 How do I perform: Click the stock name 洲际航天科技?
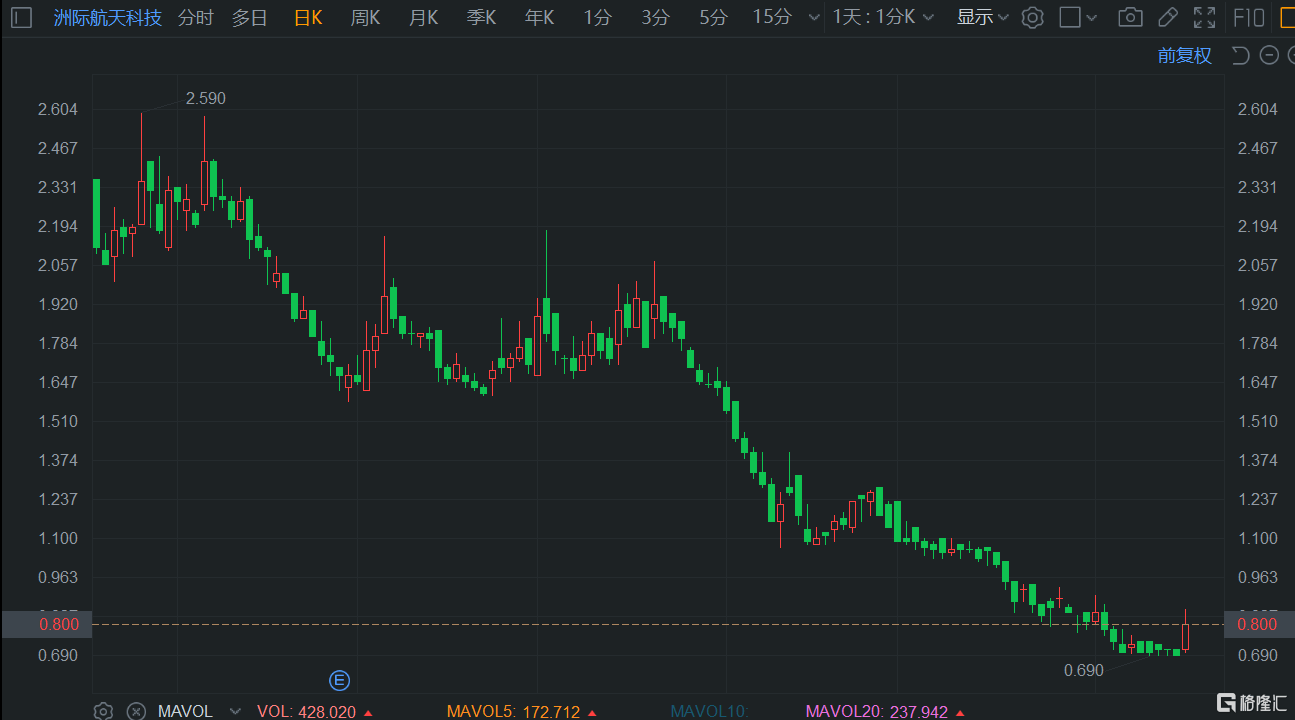click(108, 17)
